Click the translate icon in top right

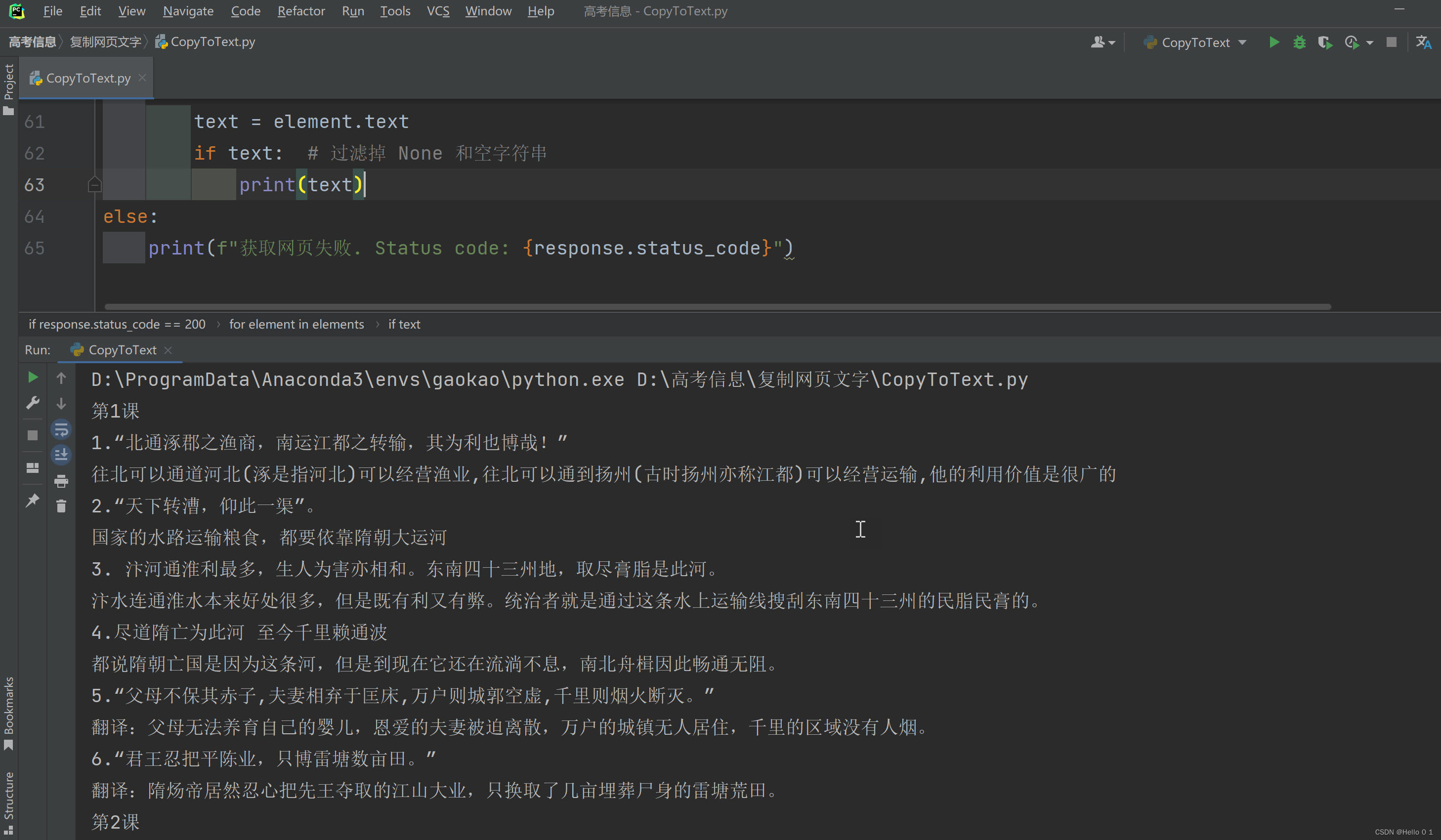pyautogui.click(x=1423, y=42)
